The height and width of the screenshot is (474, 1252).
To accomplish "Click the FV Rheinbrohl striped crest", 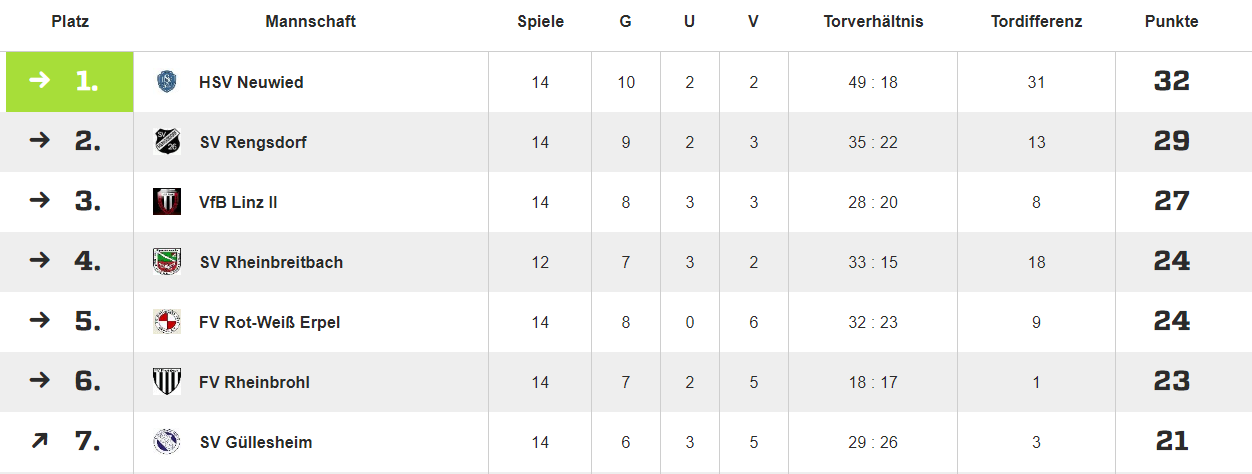I will point(167,382).
